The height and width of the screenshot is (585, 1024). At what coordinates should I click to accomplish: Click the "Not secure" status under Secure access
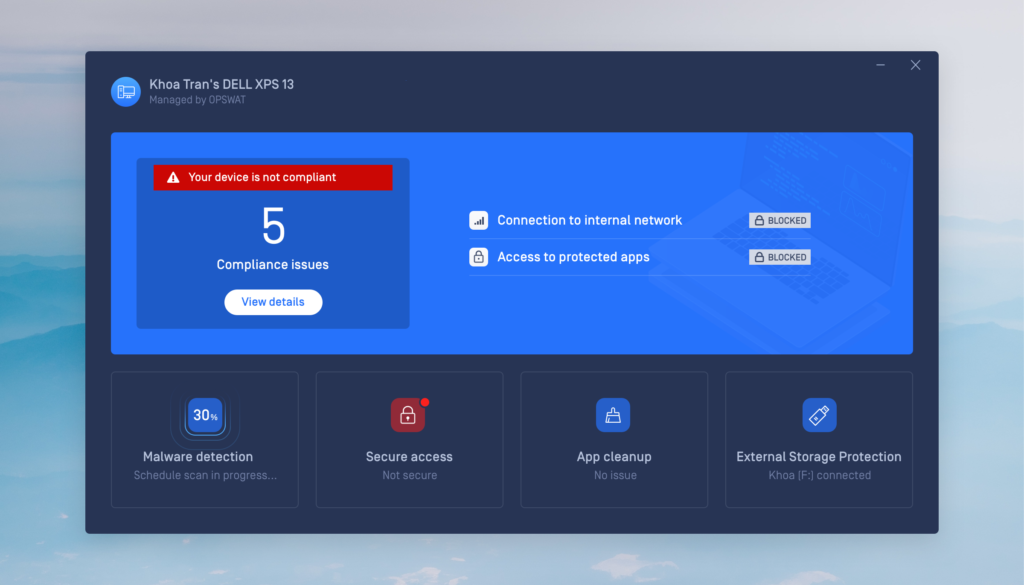click(409, 476)
